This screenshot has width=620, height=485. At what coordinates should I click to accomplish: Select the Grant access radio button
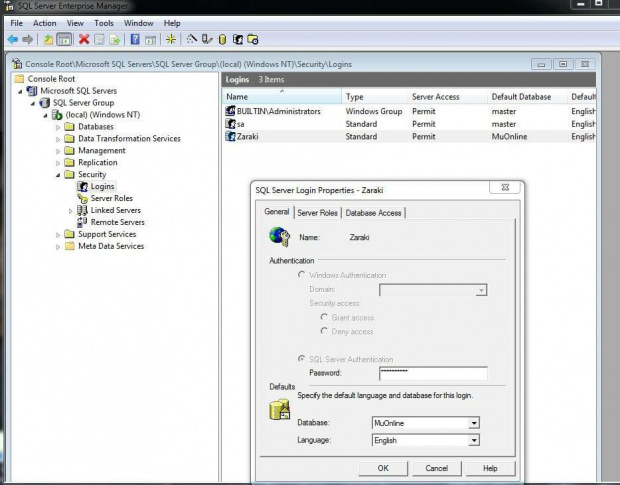(x=324, y=317)
